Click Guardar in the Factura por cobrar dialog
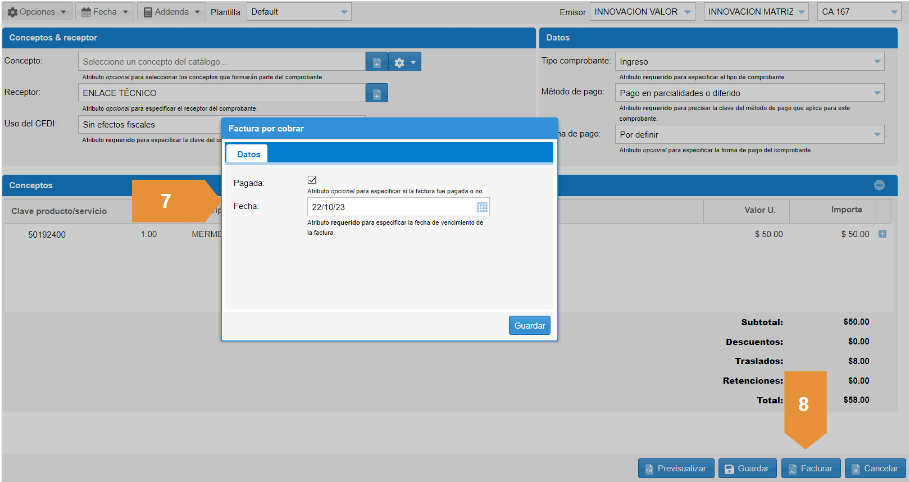This screenshot has height=482, width=909. 529,326
